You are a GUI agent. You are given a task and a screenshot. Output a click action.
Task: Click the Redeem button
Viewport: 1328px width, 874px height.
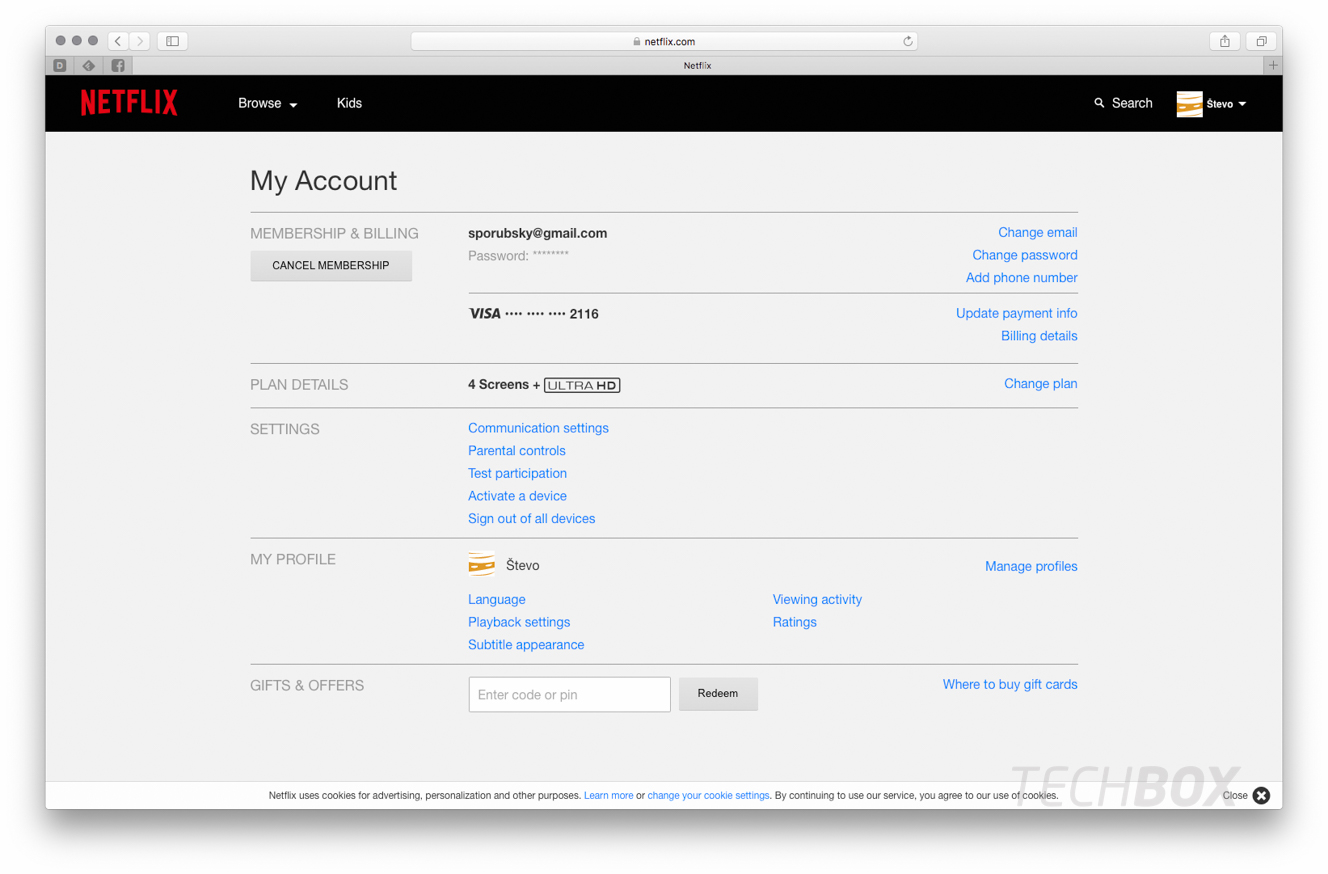click(x=718, y=694)
